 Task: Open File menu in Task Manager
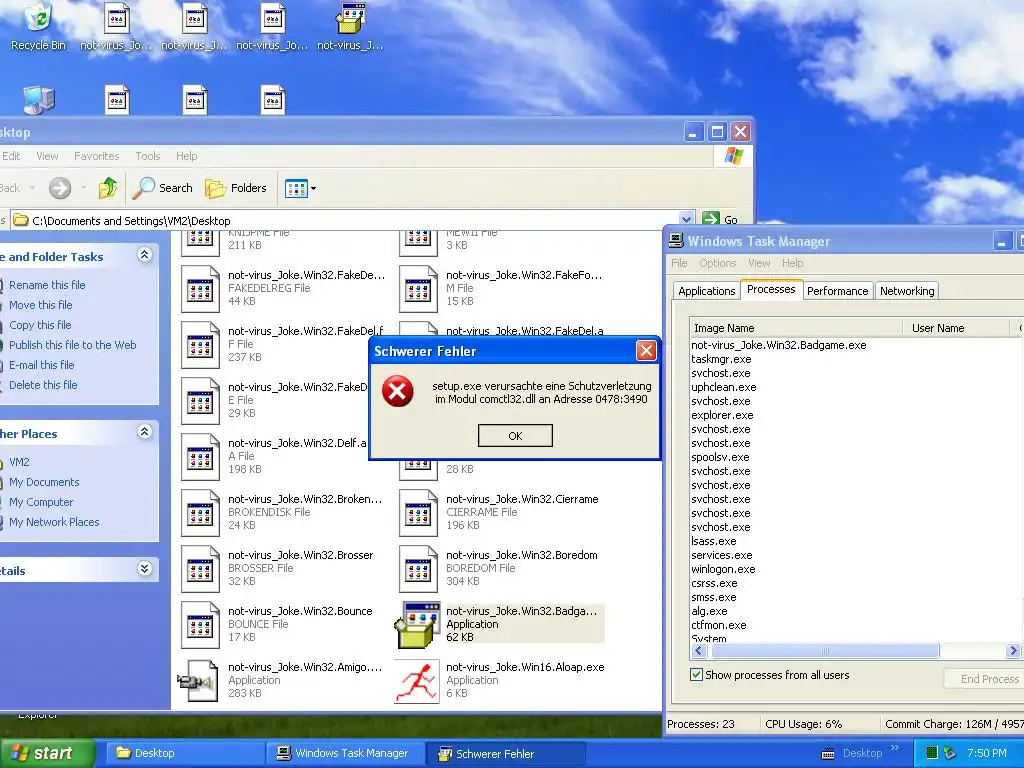point(679,263)
